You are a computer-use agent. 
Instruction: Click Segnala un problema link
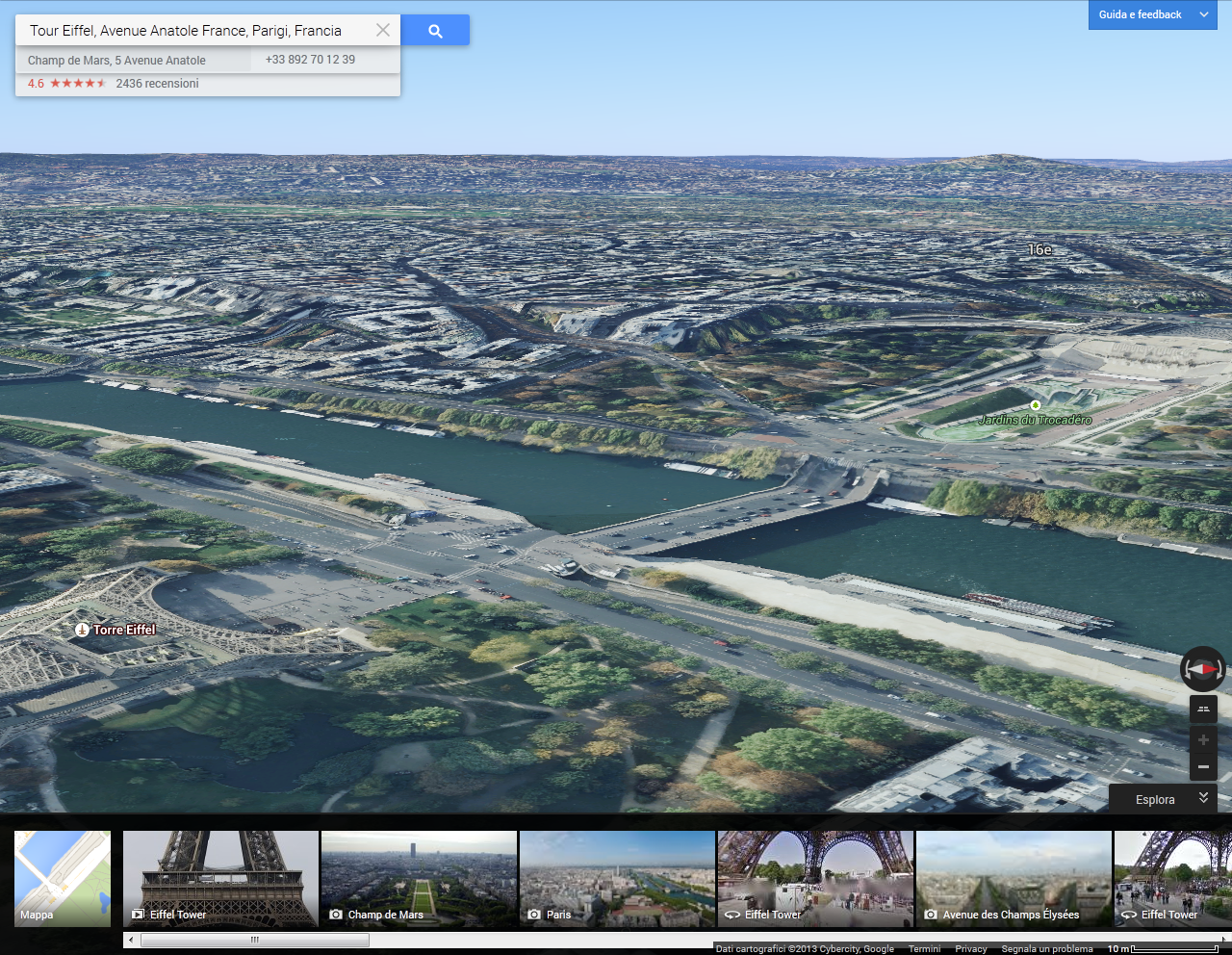tap(1046, 949)
